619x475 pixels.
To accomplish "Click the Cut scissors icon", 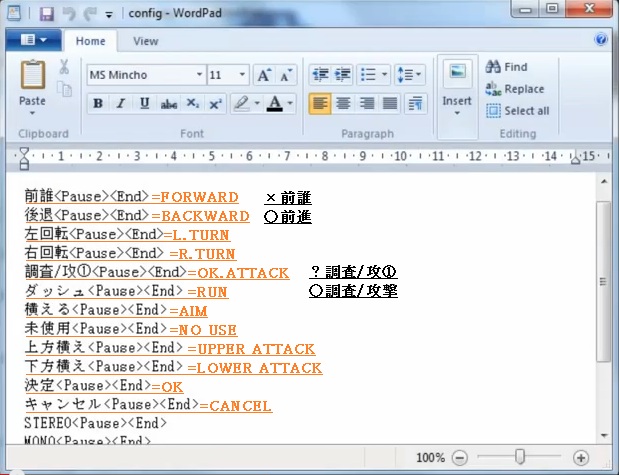I will coord(64,68).
